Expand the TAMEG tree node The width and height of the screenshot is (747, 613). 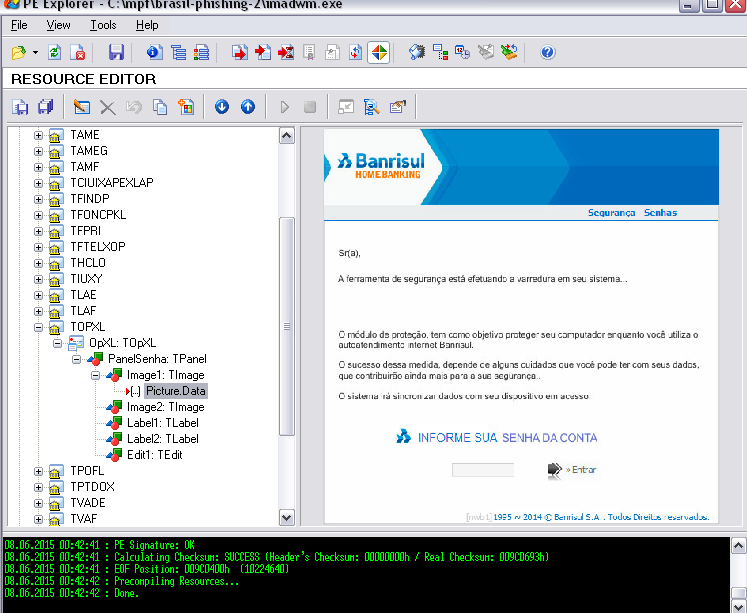pyautogui.click(x=39, y=151)
